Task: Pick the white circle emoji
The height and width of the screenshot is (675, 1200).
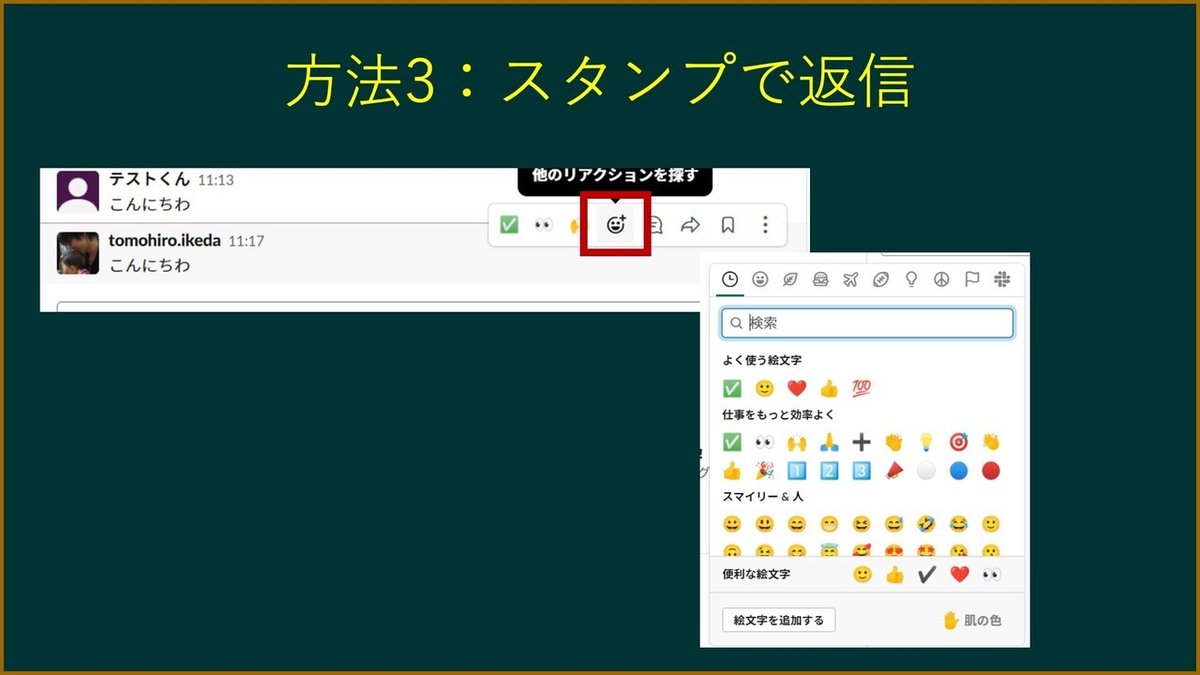Action: tap(925, 470)
